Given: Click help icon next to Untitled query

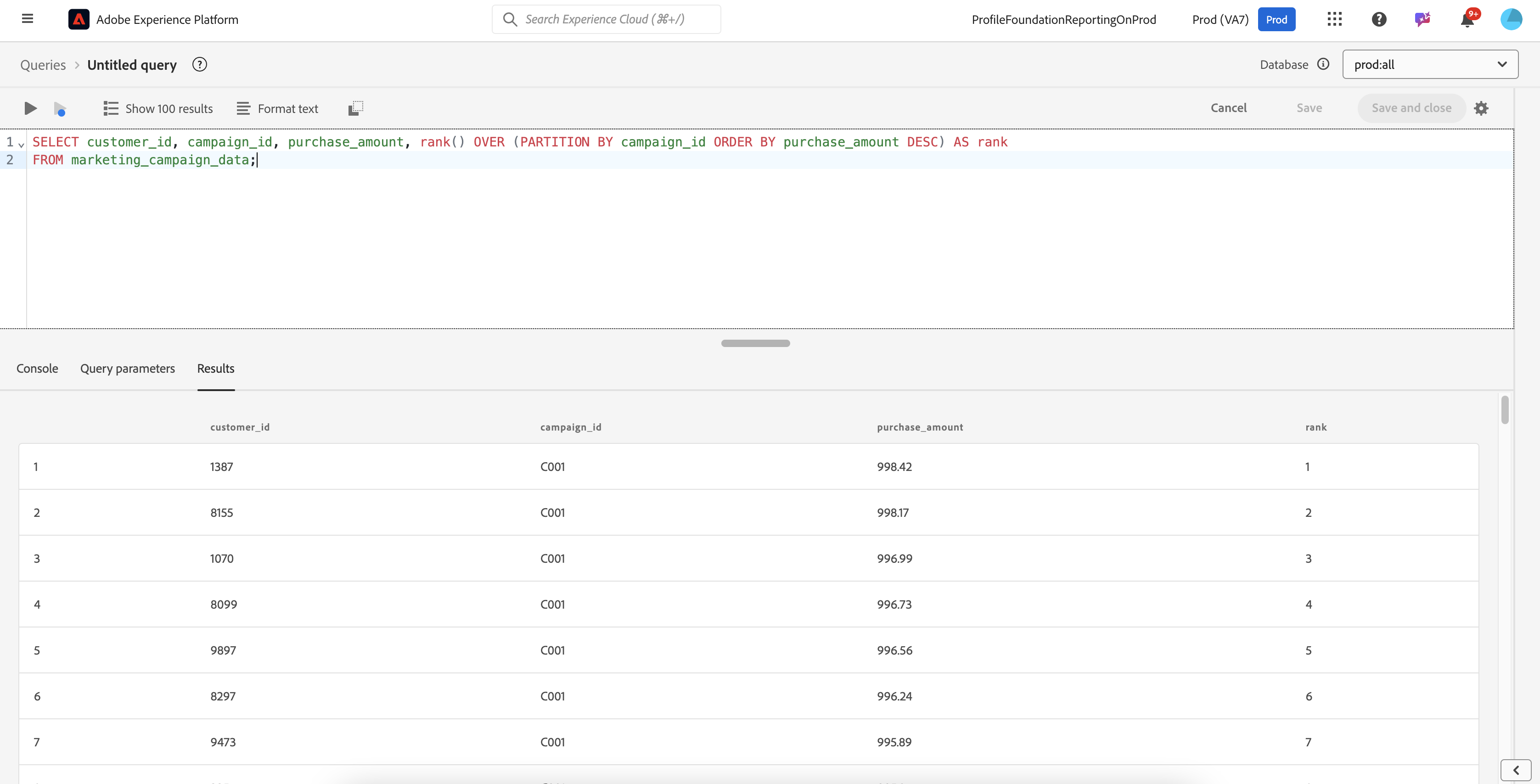Looking at the screenshot, I should (200, 65).
